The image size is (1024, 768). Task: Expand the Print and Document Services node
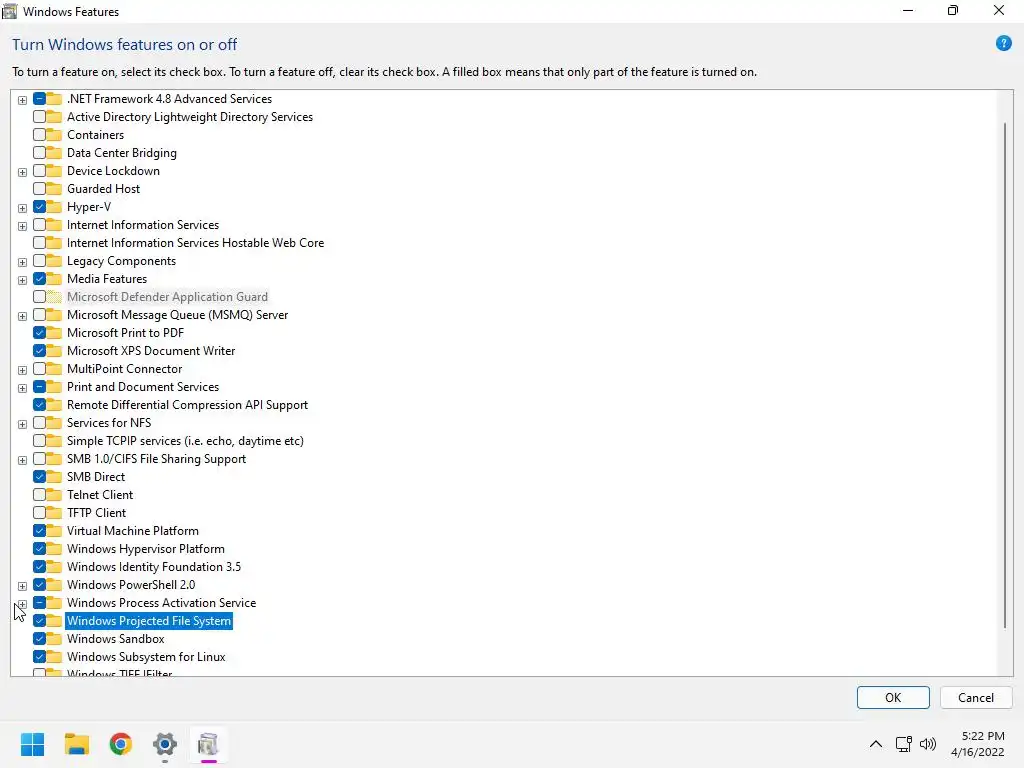point(22,388)
